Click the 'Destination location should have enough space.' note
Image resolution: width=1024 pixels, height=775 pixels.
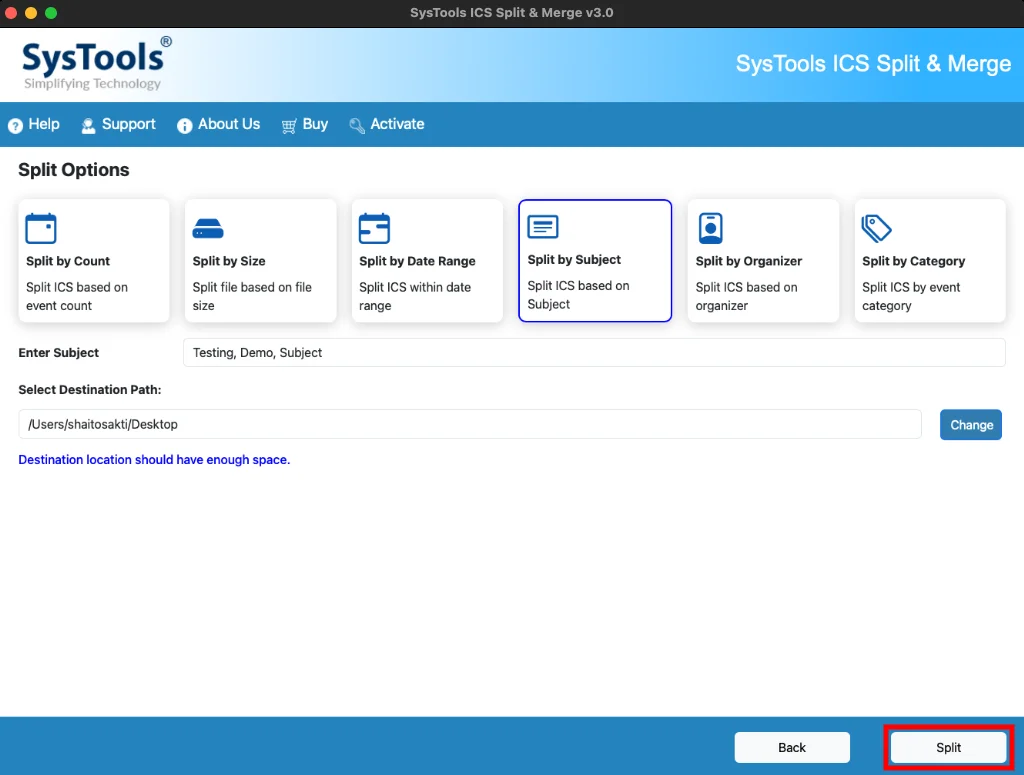(154, 460)
